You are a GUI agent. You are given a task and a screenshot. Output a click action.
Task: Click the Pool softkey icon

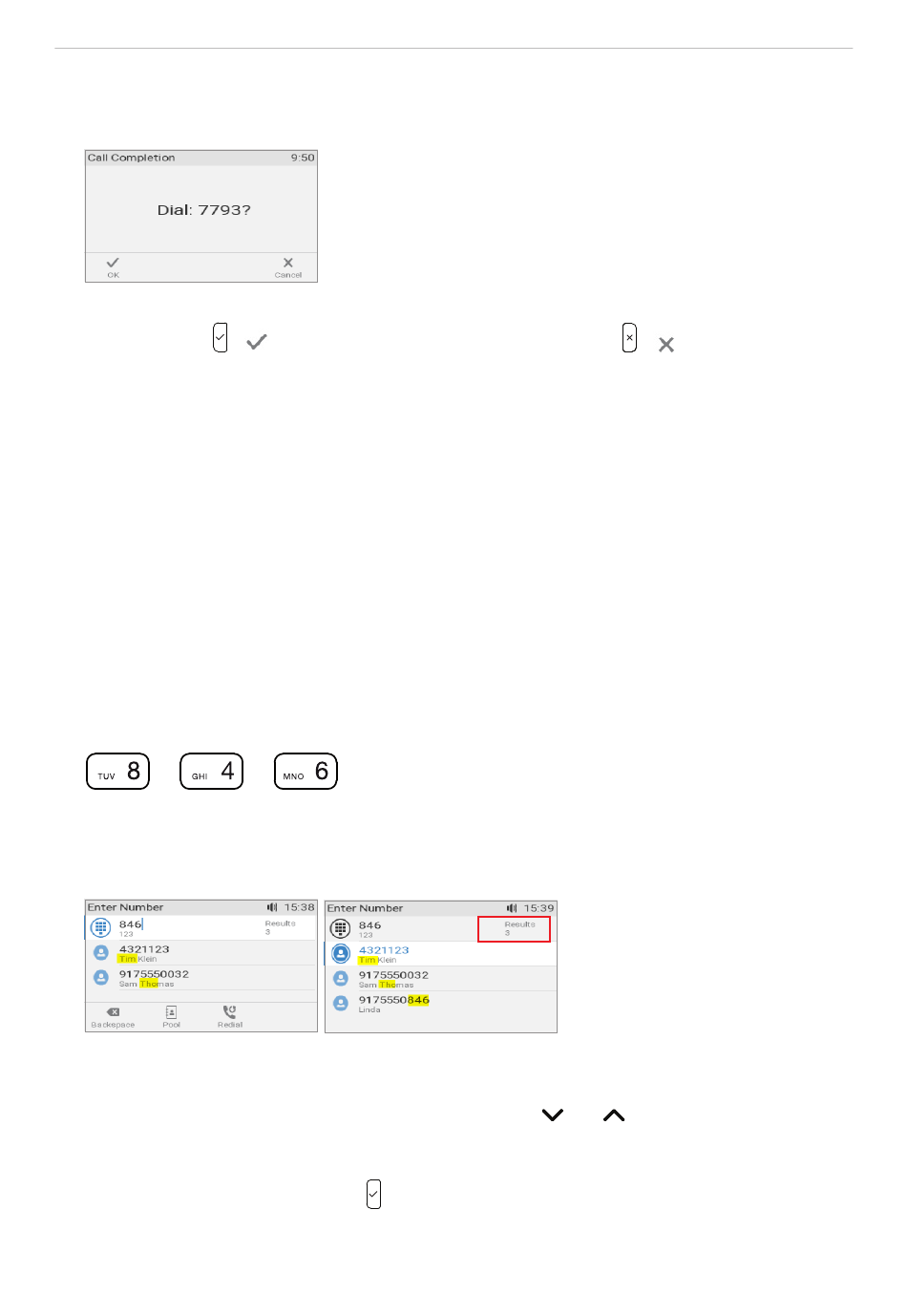tap(171, 1012)
